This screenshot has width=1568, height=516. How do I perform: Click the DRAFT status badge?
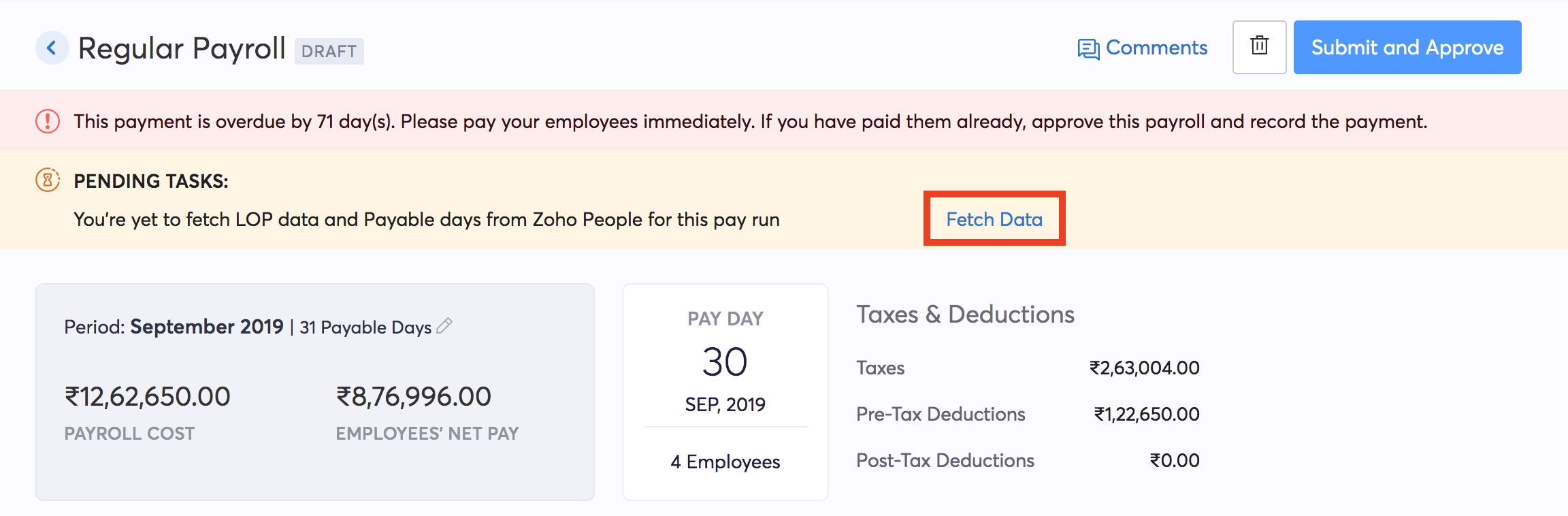329,51
